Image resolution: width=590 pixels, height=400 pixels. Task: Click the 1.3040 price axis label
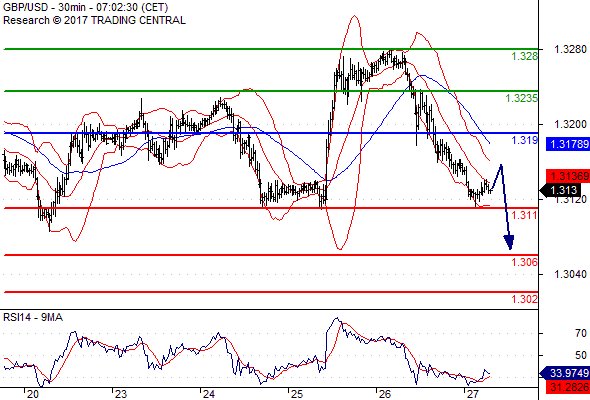[570, 275]
